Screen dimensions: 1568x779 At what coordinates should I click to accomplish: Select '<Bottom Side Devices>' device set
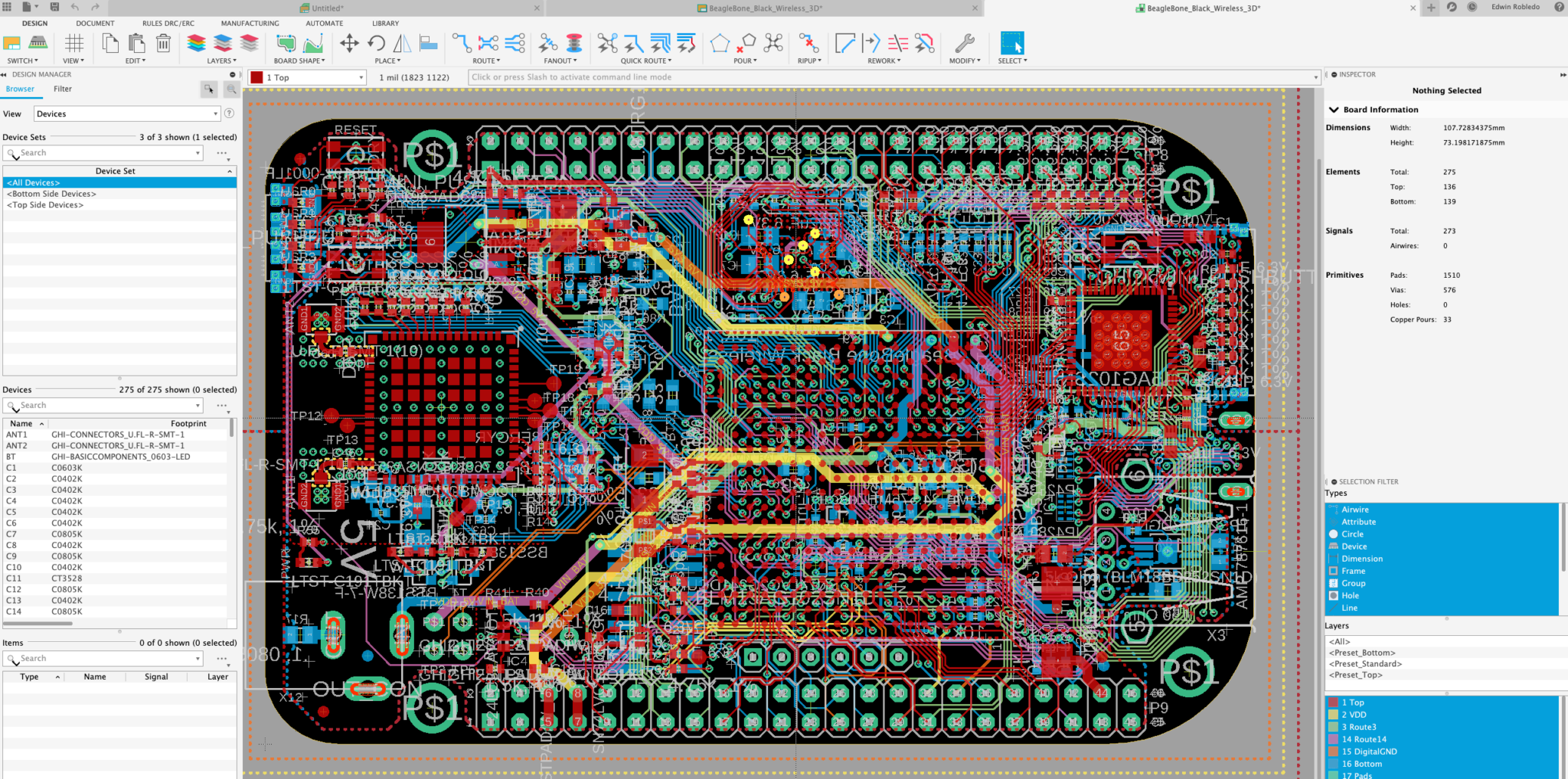(52, 194)
